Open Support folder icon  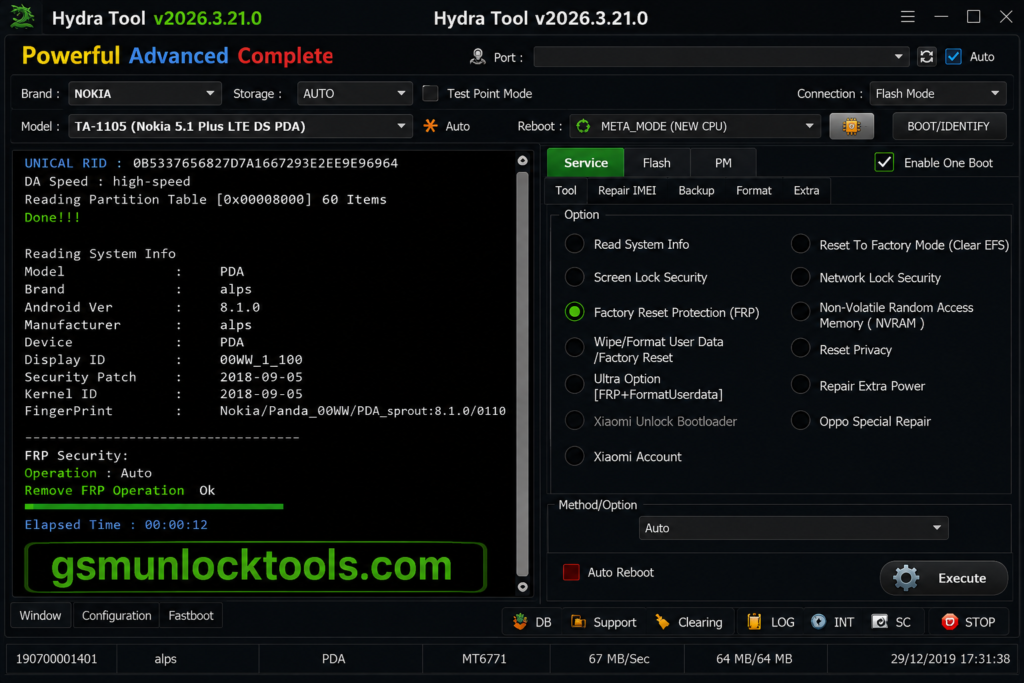tap(578, 622)
